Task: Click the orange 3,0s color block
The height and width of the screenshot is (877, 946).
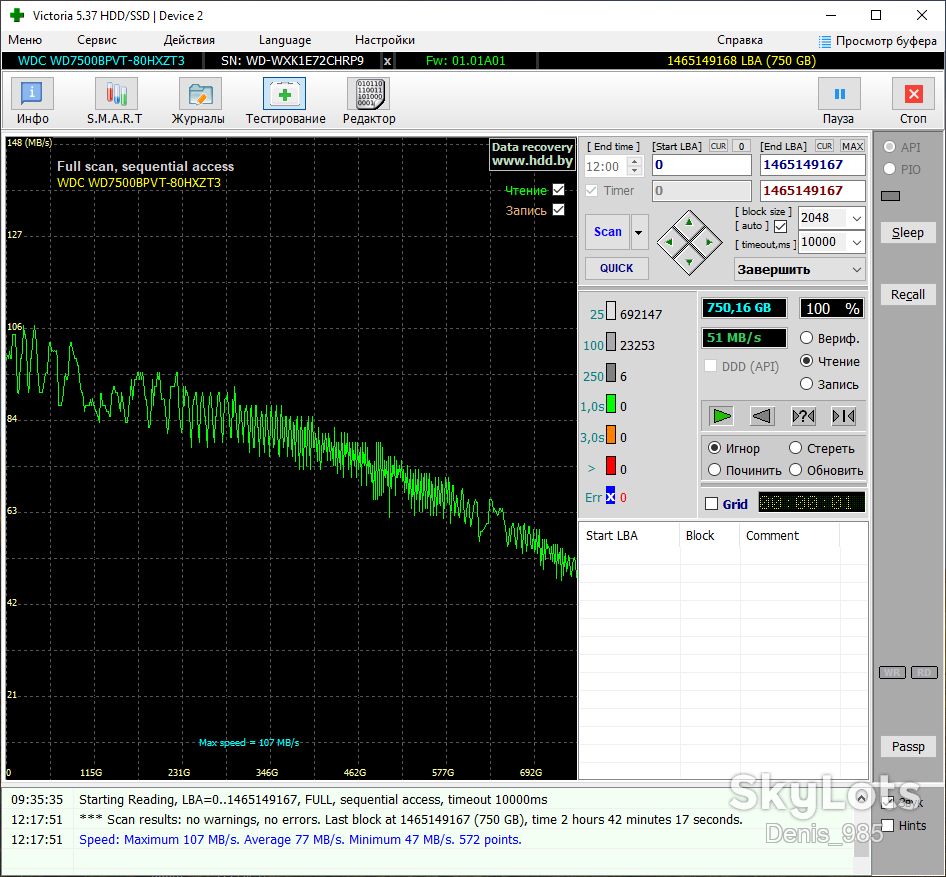Action: pyautogui.click(x=611, y=435)
